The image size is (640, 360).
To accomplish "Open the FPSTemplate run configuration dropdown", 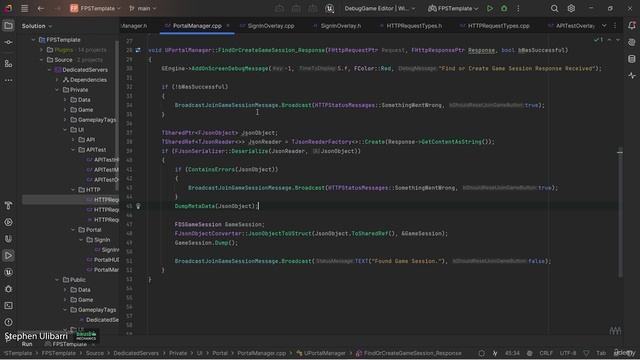I will 453,8.
